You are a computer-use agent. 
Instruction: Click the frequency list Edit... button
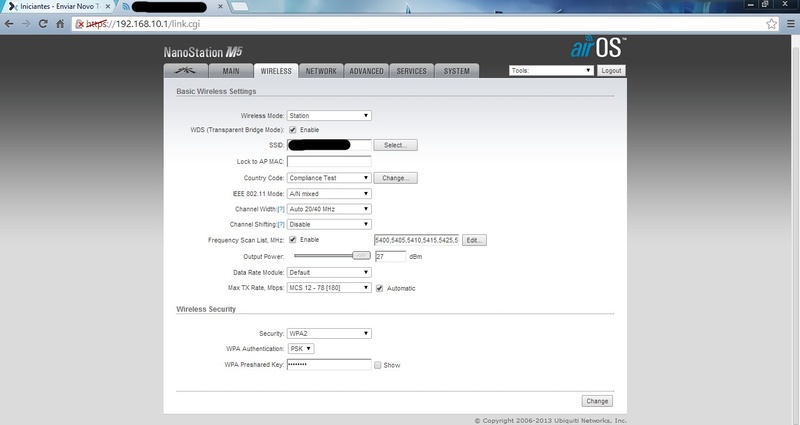point(474,240)
